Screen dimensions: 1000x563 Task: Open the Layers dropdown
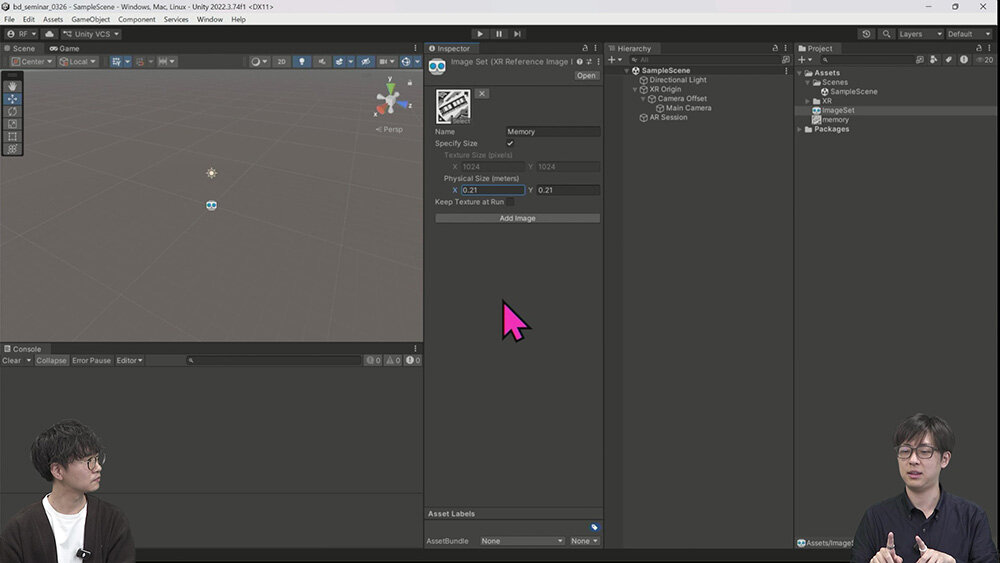(918, 34)
